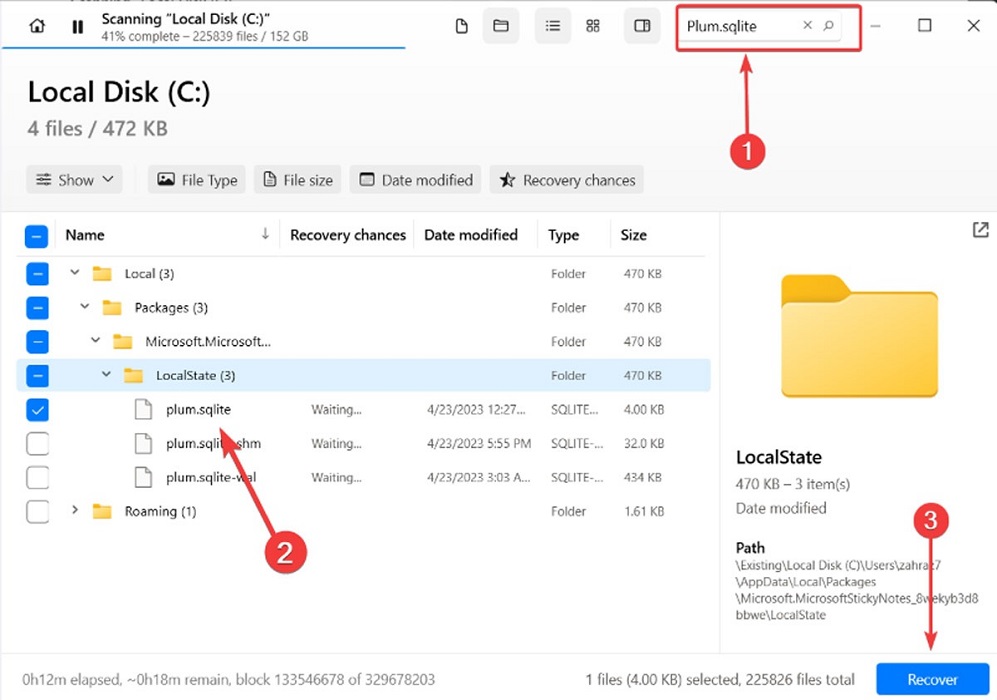Screen dimensions: 997x700
Task: Collapse the LocalState folder
Action: pyautogui.click(x=106, y=376)
